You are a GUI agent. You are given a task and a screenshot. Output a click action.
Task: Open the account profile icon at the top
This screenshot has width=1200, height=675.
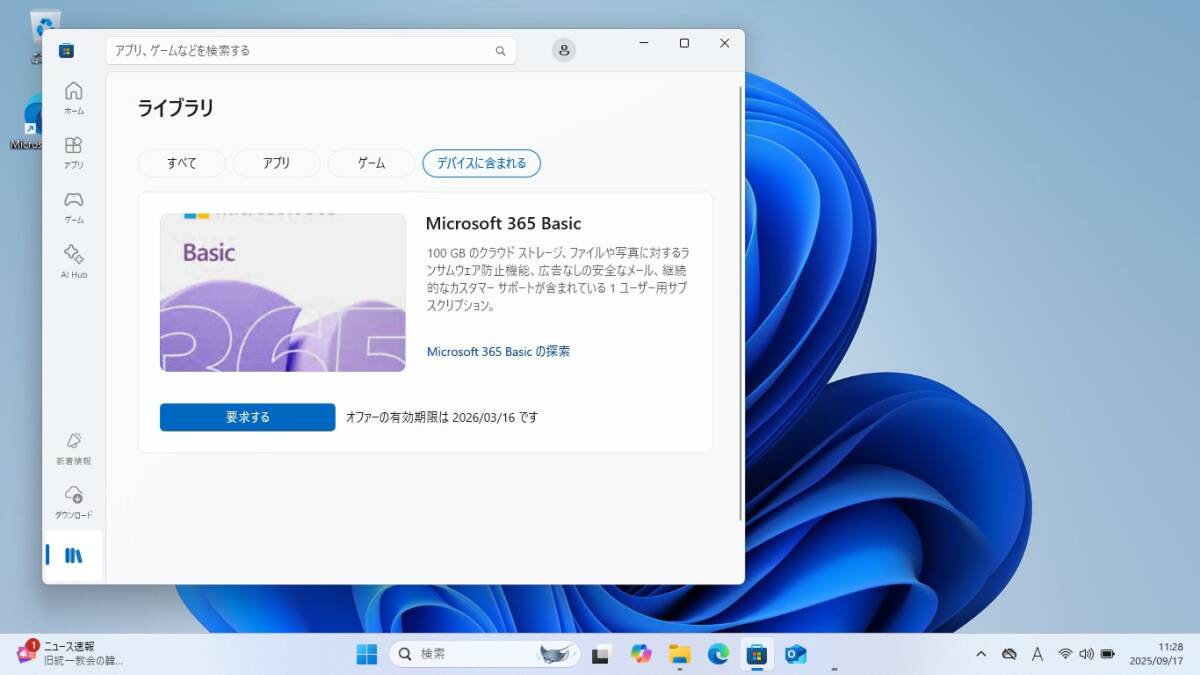click(x=563, y=49)
